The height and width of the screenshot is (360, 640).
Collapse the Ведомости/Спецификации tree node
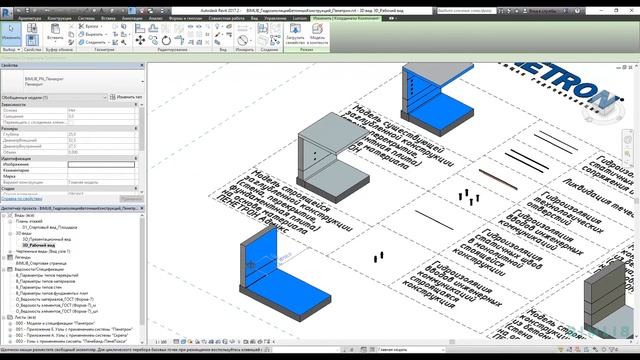click(4, 269)
